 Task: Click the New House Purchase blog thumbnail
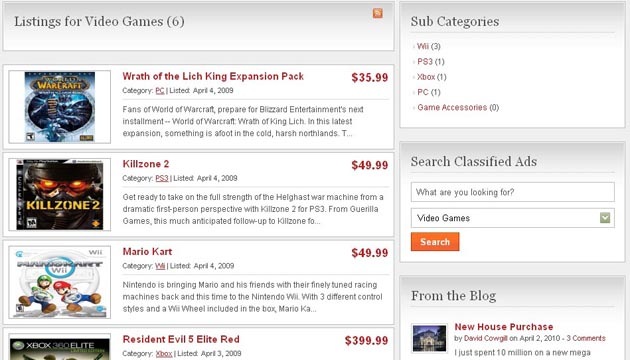coord(429,338)
